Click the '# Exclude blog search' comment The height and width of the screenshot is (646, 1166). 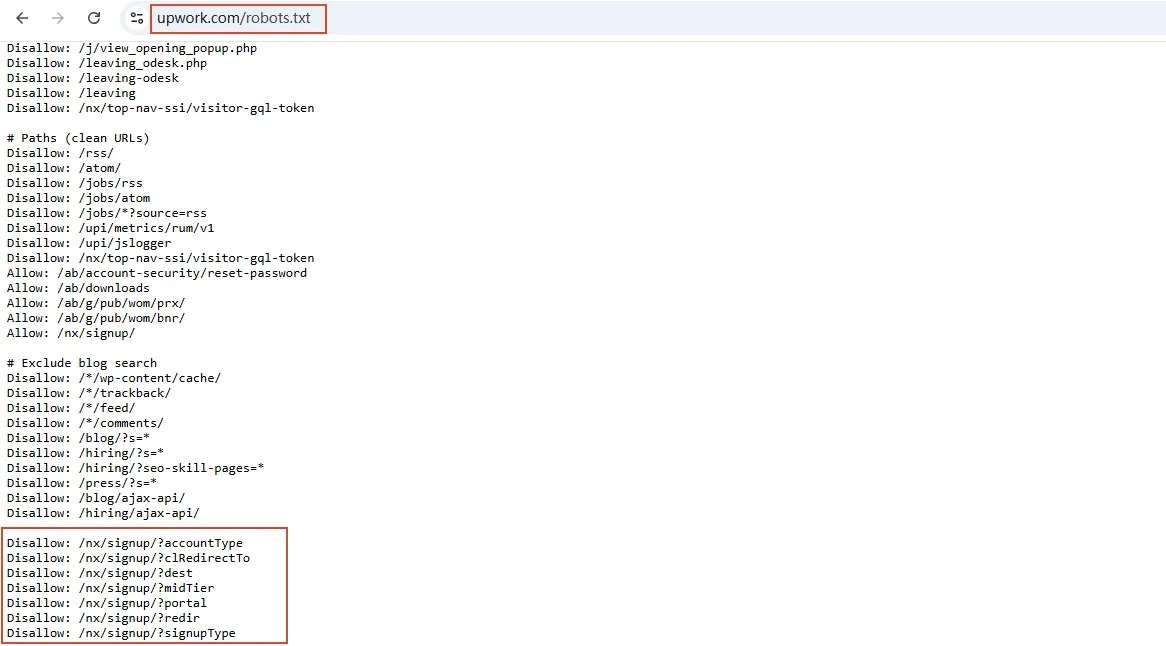[82, 363]
